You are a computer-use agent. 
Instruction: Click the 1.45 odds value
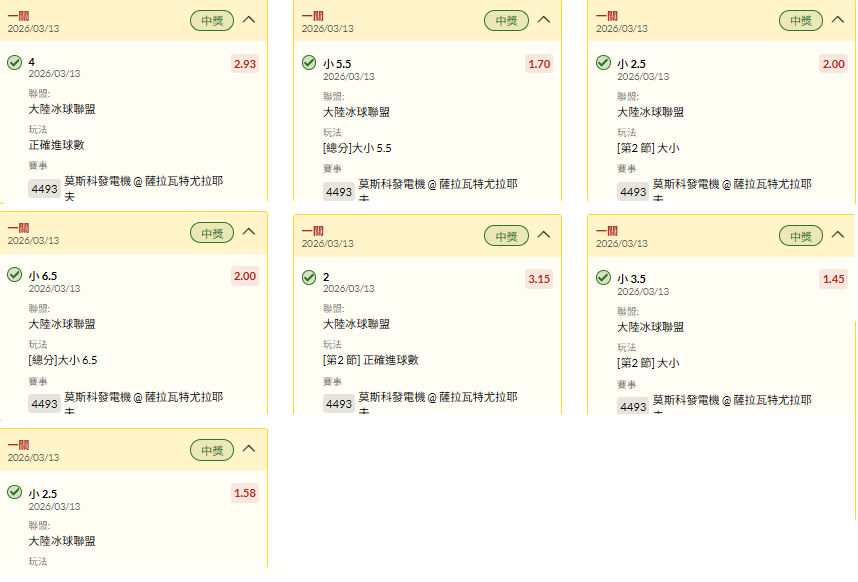click(834, 279)
